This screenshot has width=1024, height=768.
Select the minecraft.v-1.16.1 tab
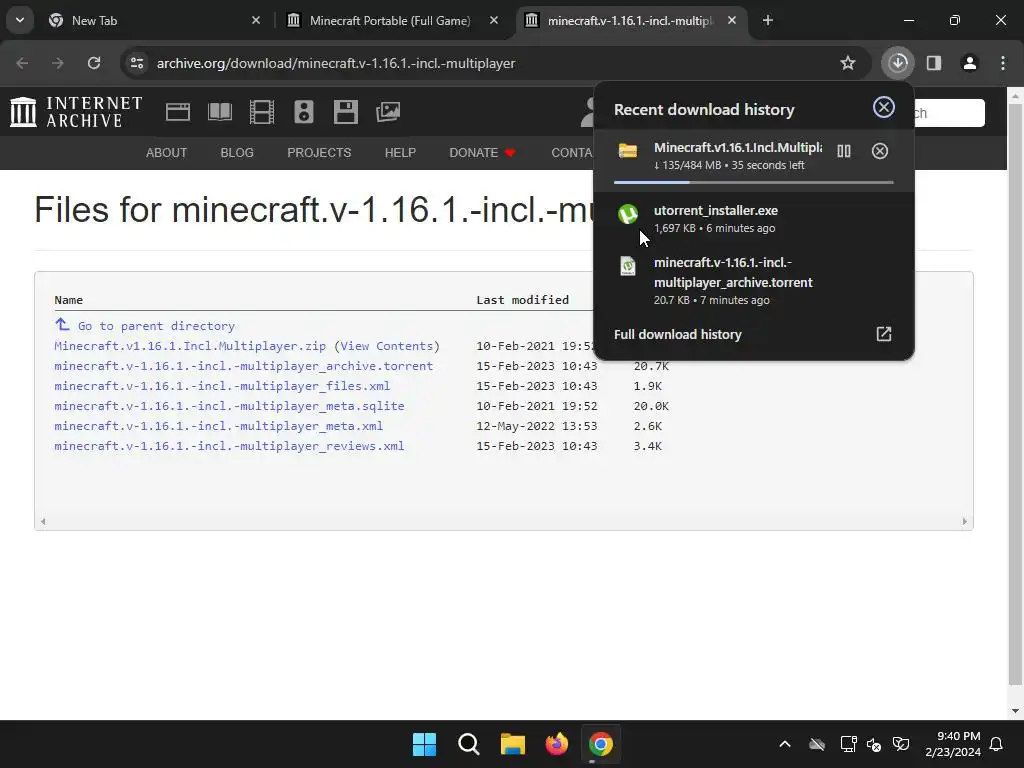pos(630,21)
